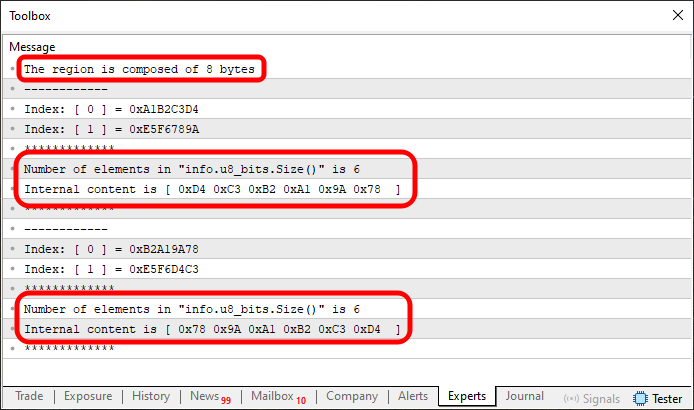
Task: Switch to the Trade tab
Action: (29, 396)
